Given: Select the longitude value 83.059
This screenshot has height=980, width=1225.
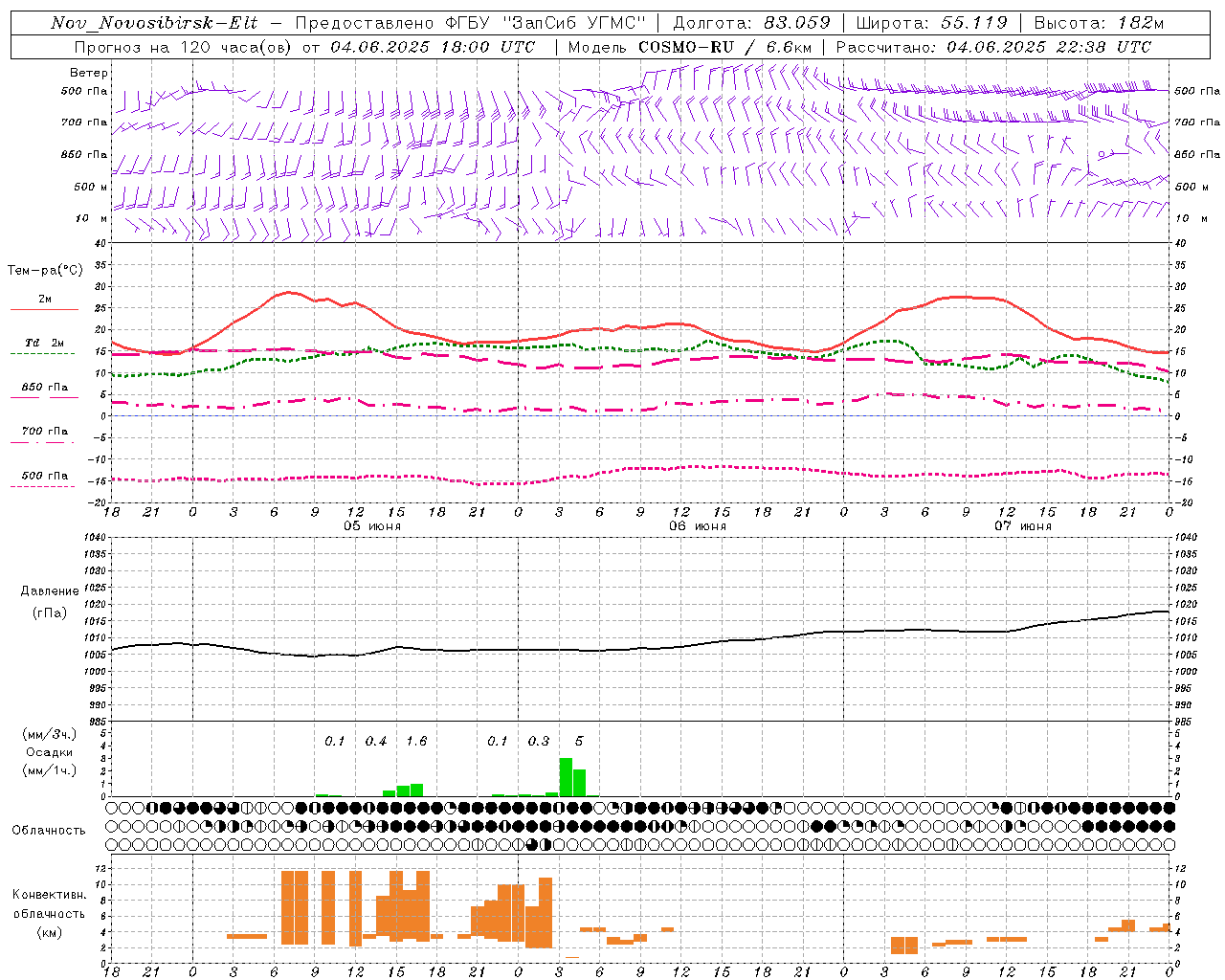Looking at the screenshot, I should tap(797, 23).
